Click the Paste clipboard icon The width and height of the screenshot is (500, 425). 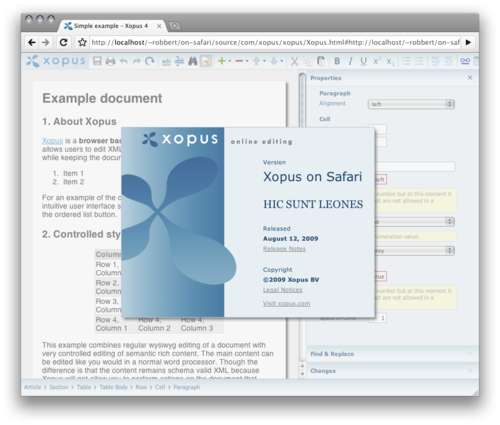tap(321, 61)
